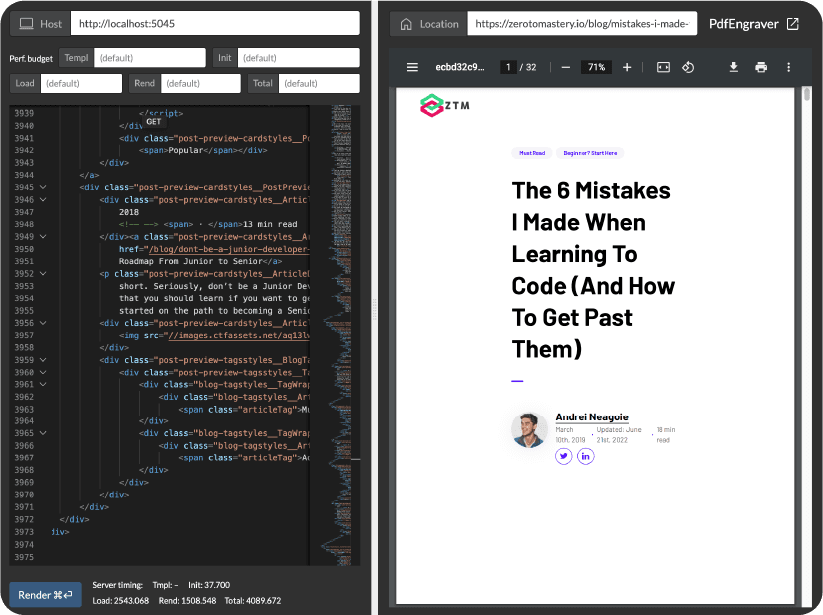Click the ZTM logo on the PDF page
823x615 pixels.
(445, 105)
